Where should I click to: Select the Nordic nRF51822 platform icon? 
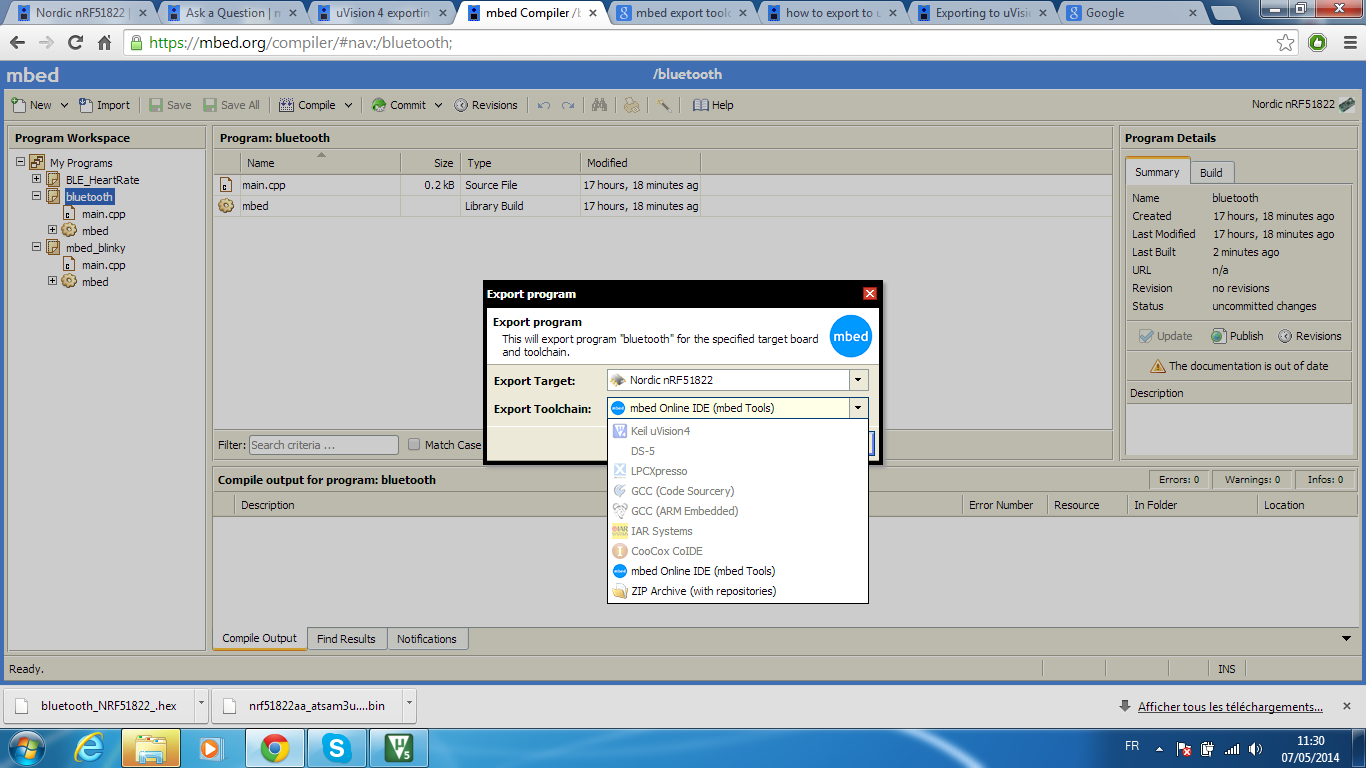1346,104
